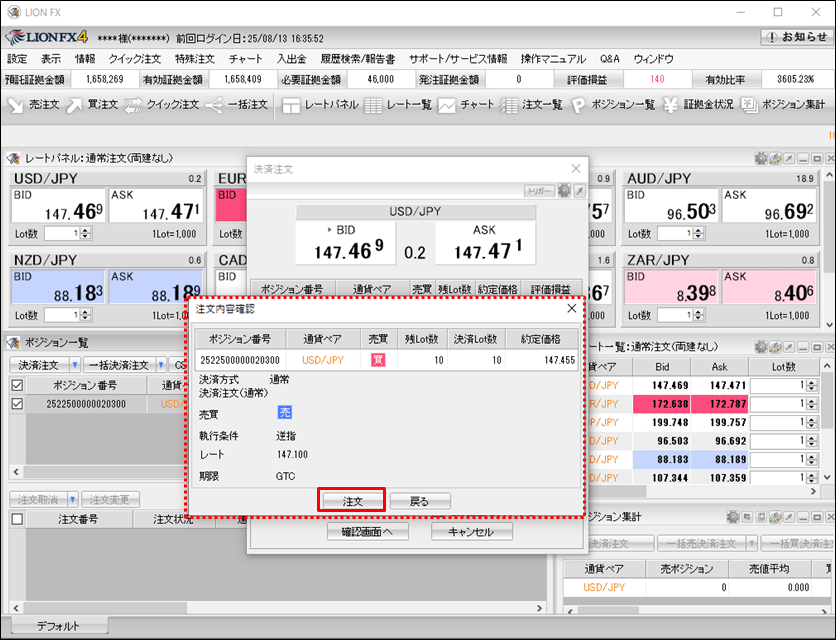Open the チャート chart toolbar icon
This screenshot has height=640, width=836.
466,104
